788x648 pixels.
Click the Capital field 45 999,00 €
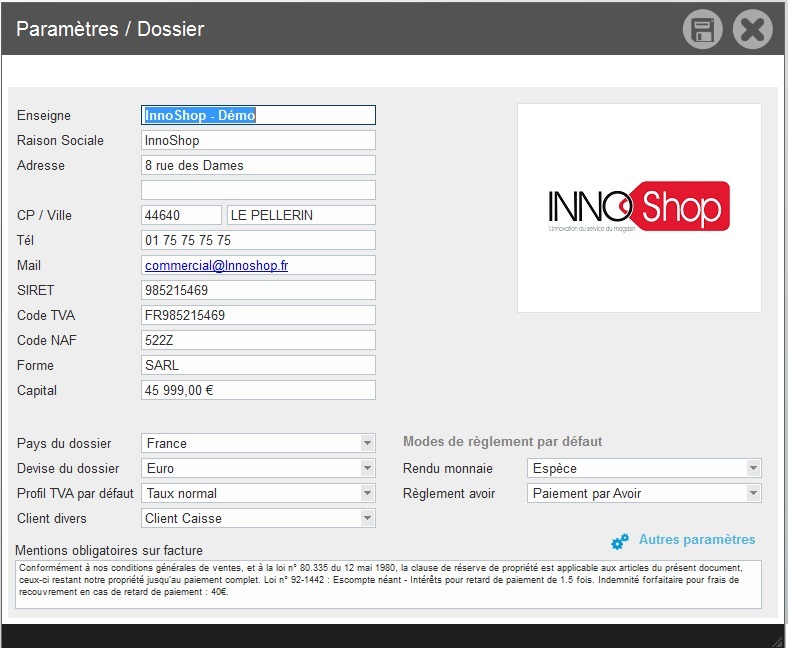pyautogui.click(x=258, y=390)
